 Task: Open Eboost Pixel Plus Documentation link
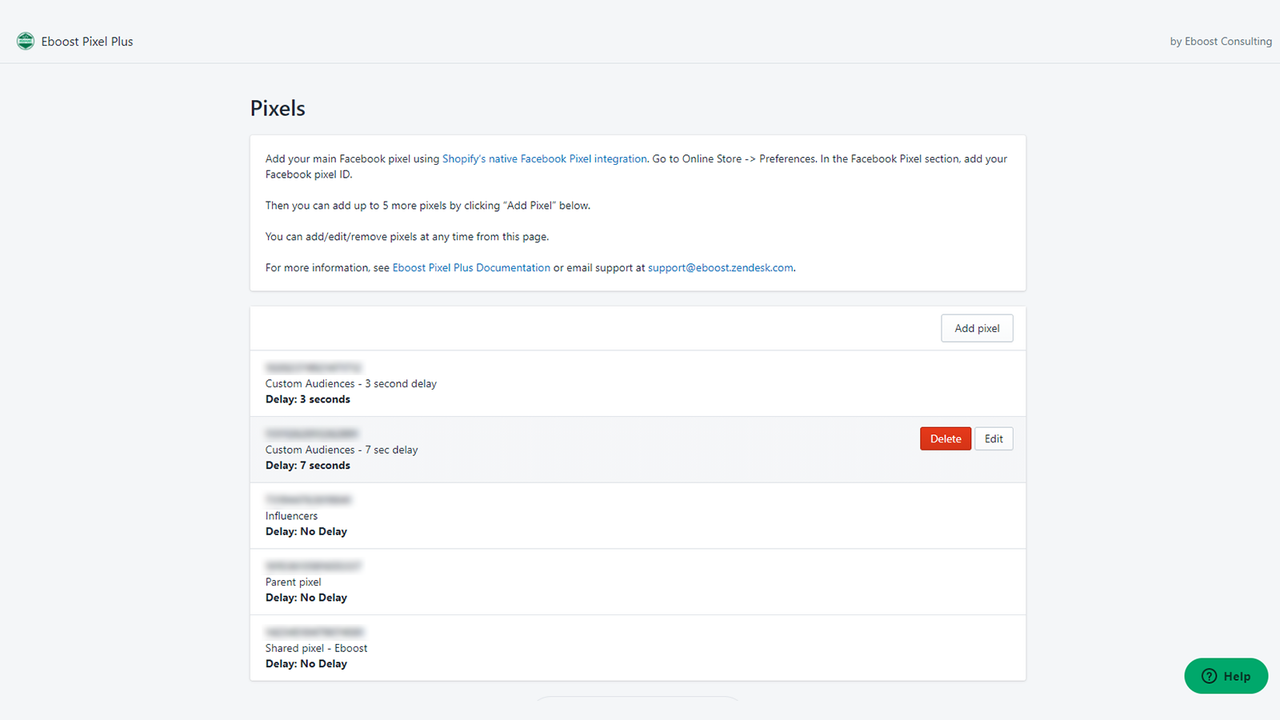(x=471, y=268)
